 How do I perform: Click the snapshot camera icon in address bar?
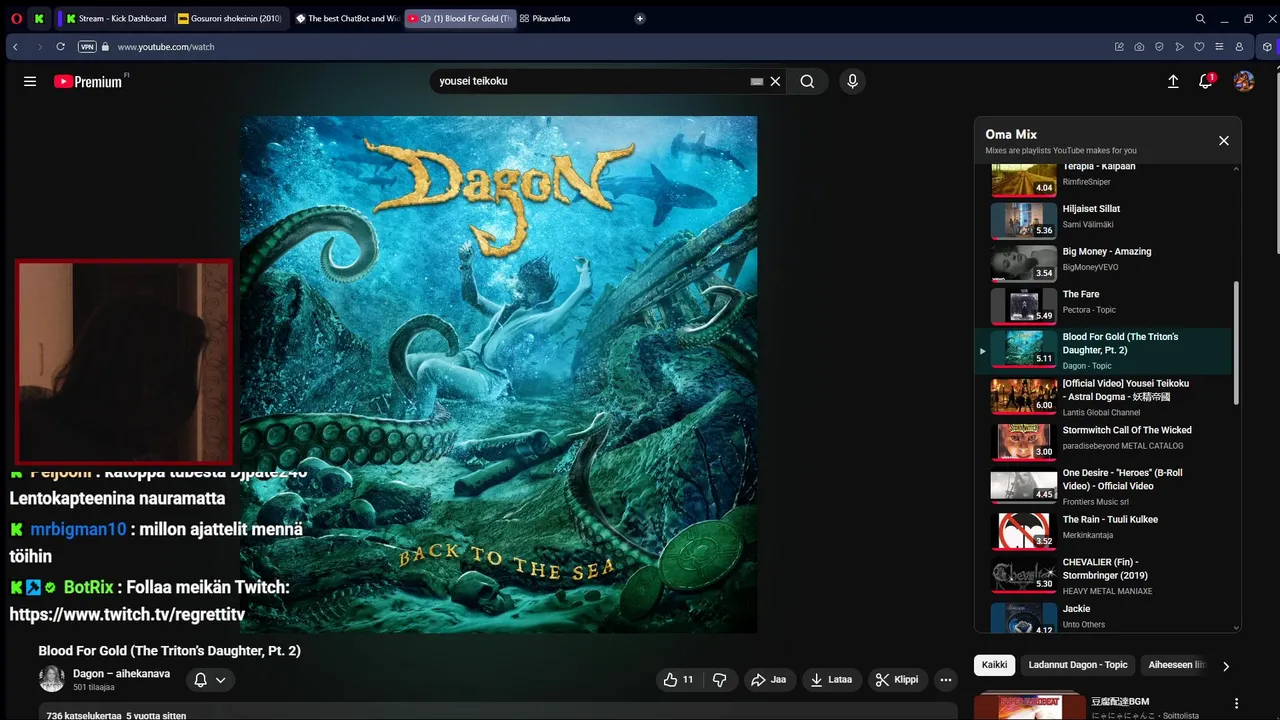1139,47
